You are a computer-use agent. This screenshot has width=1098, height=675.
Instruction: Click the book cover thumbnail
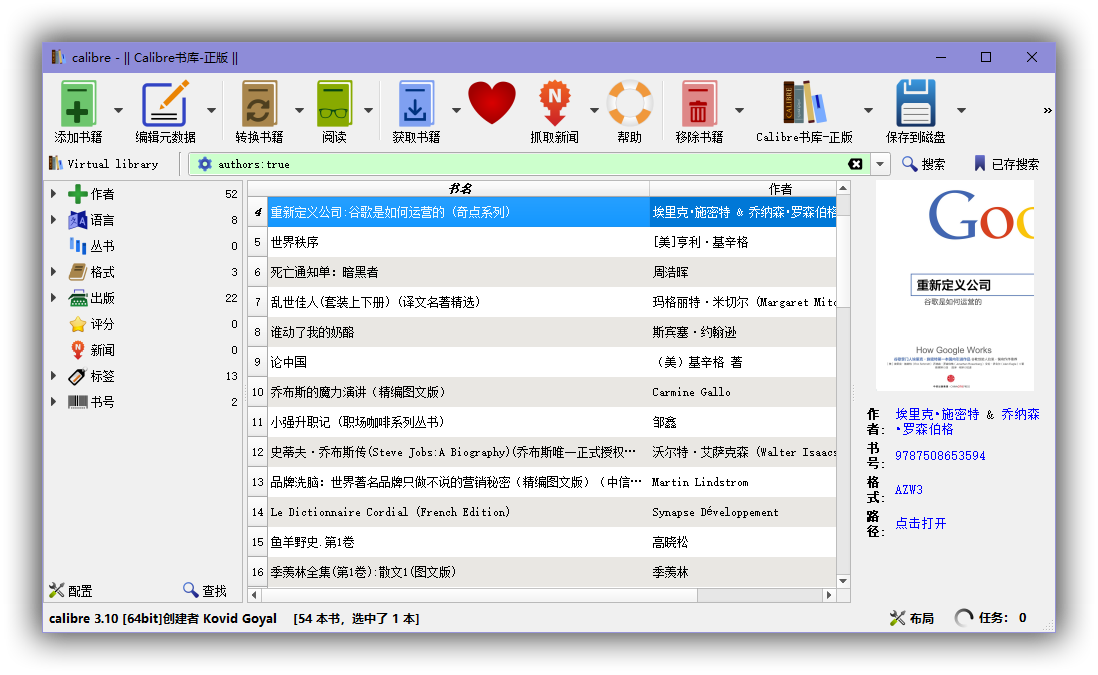pyautogui.click(x=954, y=286)
